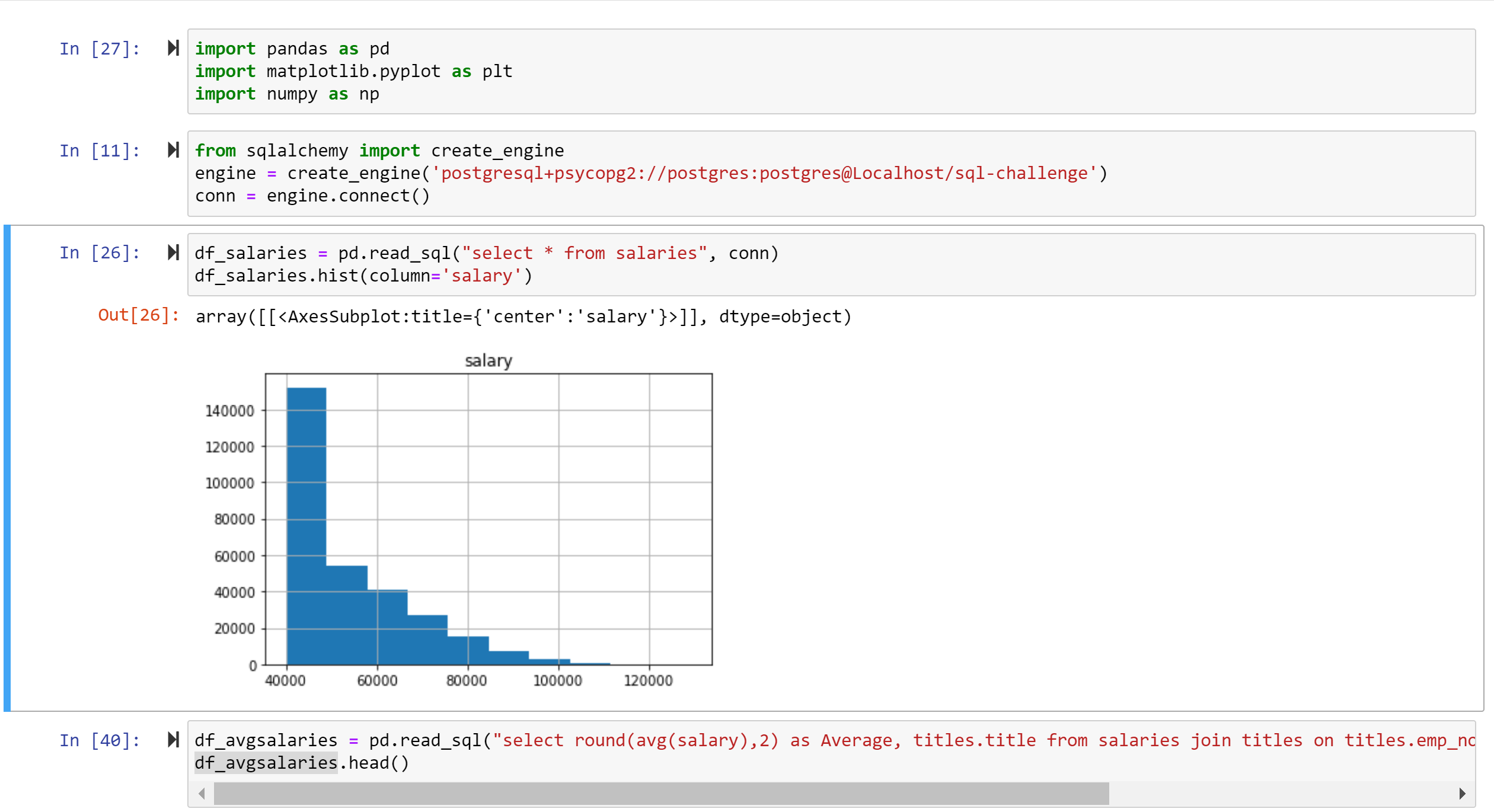
Task: Run the sqlalchemy engine cell
Action: [x=173, y=150]
